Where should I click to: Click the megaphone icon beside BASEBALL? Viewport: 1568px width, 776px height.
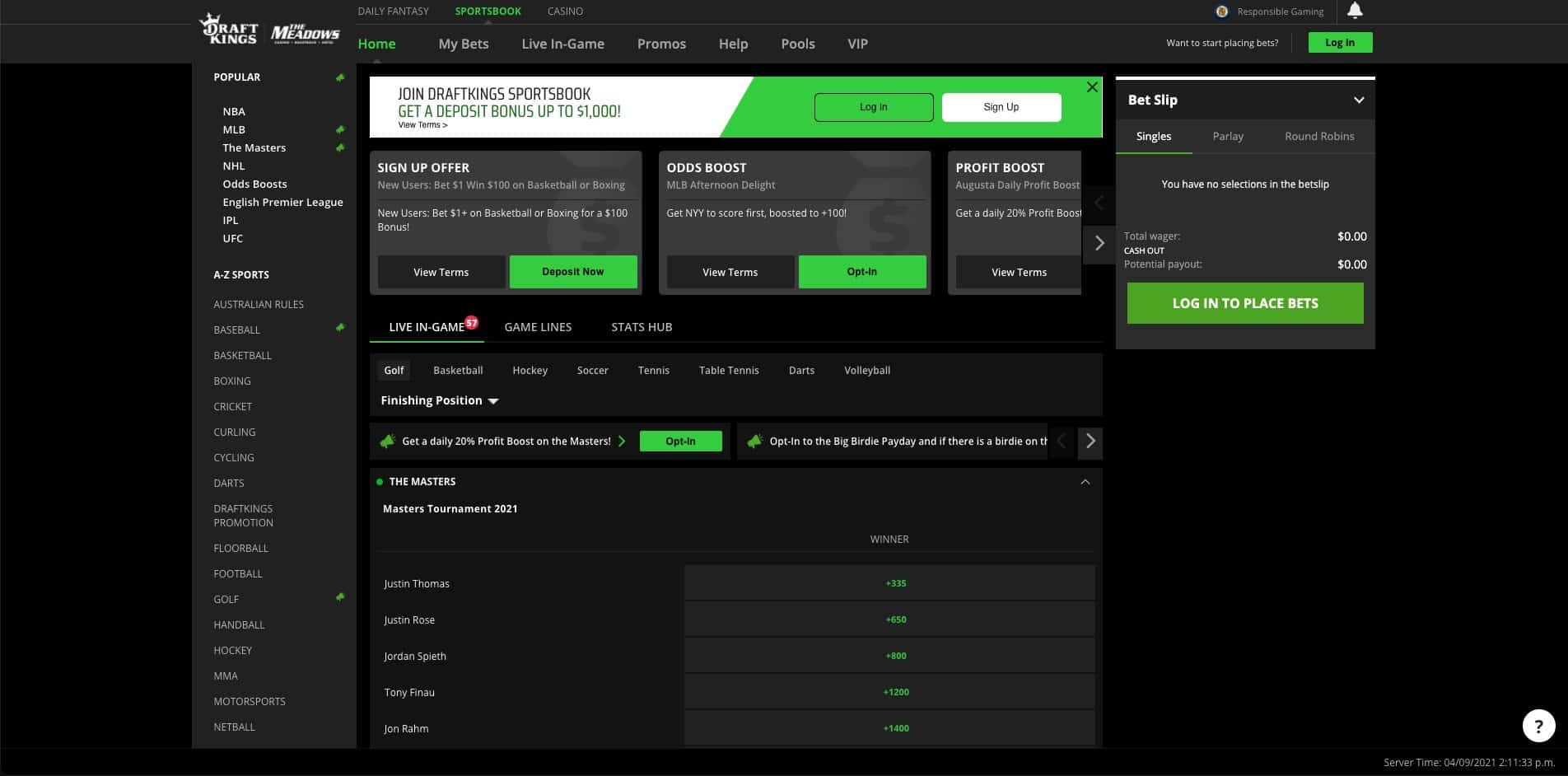click(x=340, y=327)
